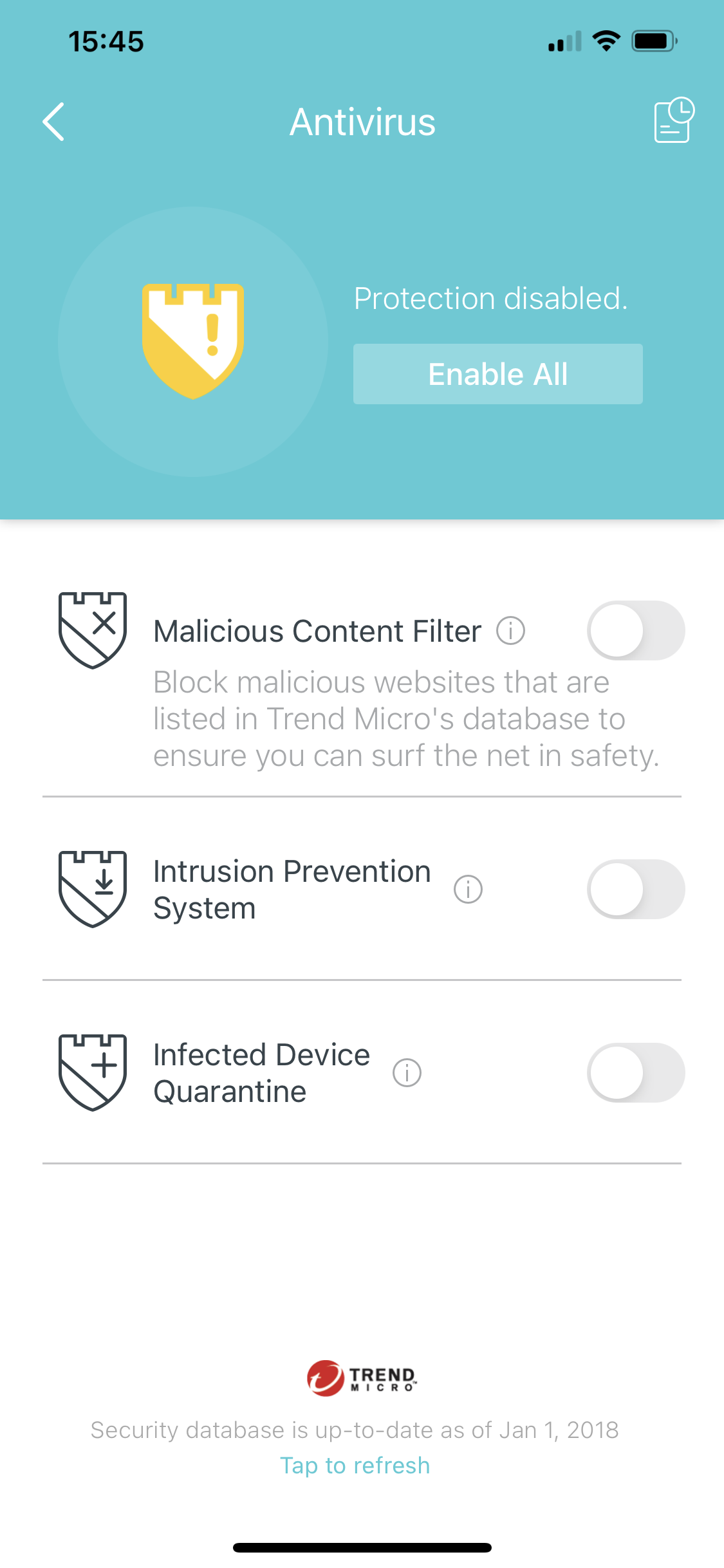The image size is (724, 1568).
Task: Tap the Intrusion Prevention shield icon
Action: click(93, 889)
